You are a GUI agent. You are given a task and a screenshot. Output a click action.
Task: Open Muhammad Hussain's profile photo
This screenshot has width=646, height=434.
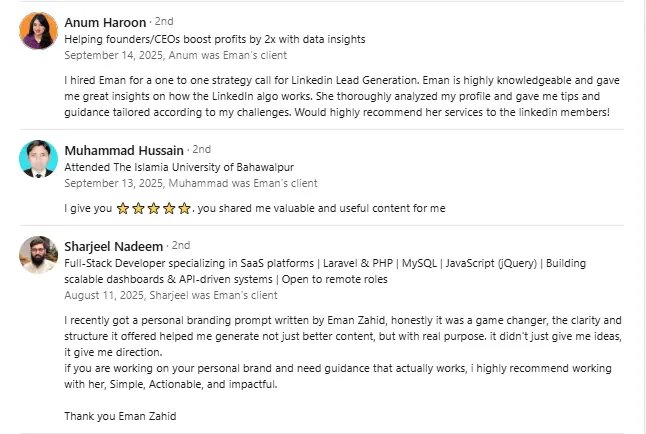pyautogui.click(x=37, y=158)
